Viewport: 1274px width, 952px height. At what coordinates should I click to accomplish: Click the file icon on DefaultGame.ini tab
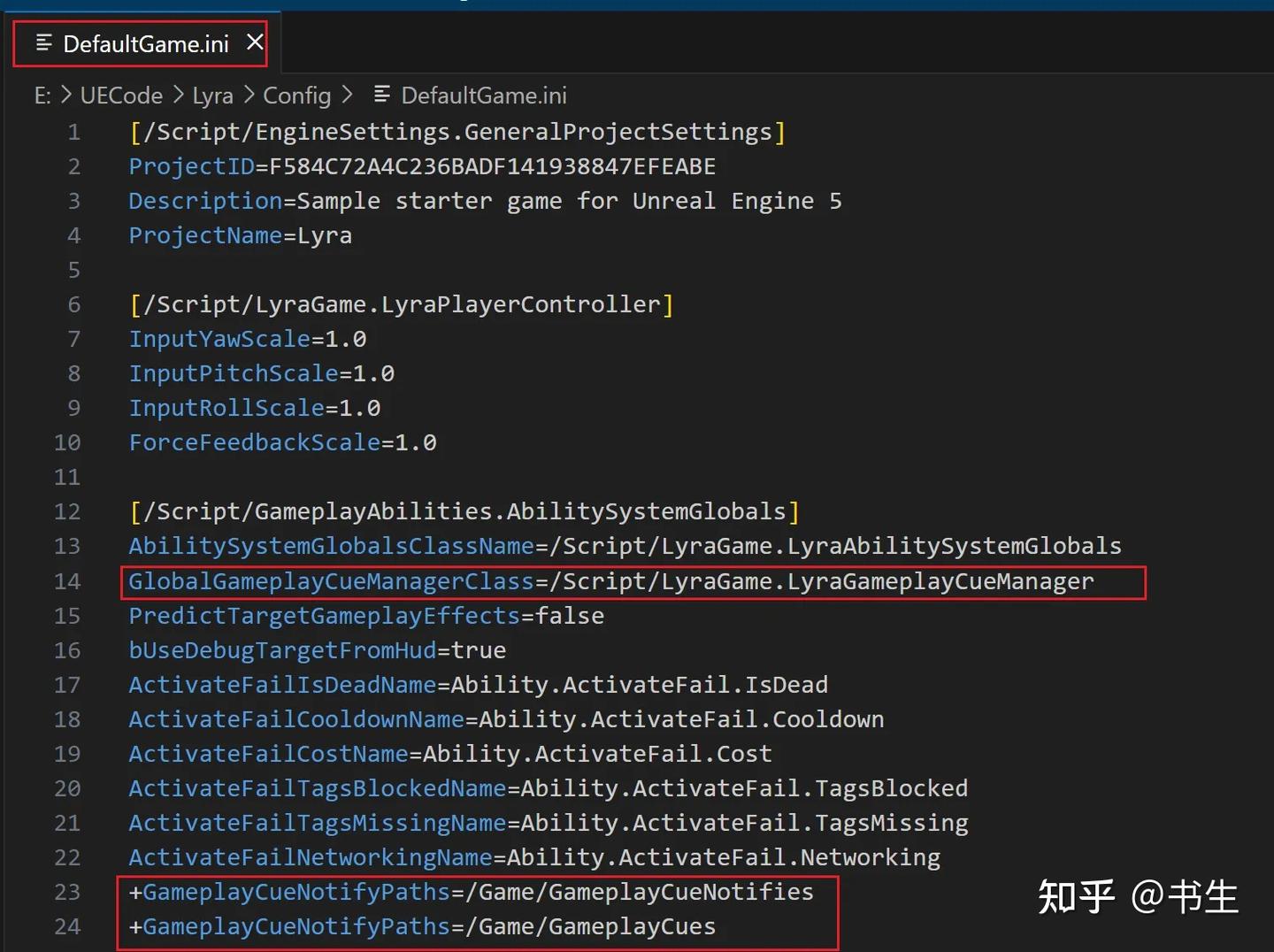coord(43,42)
